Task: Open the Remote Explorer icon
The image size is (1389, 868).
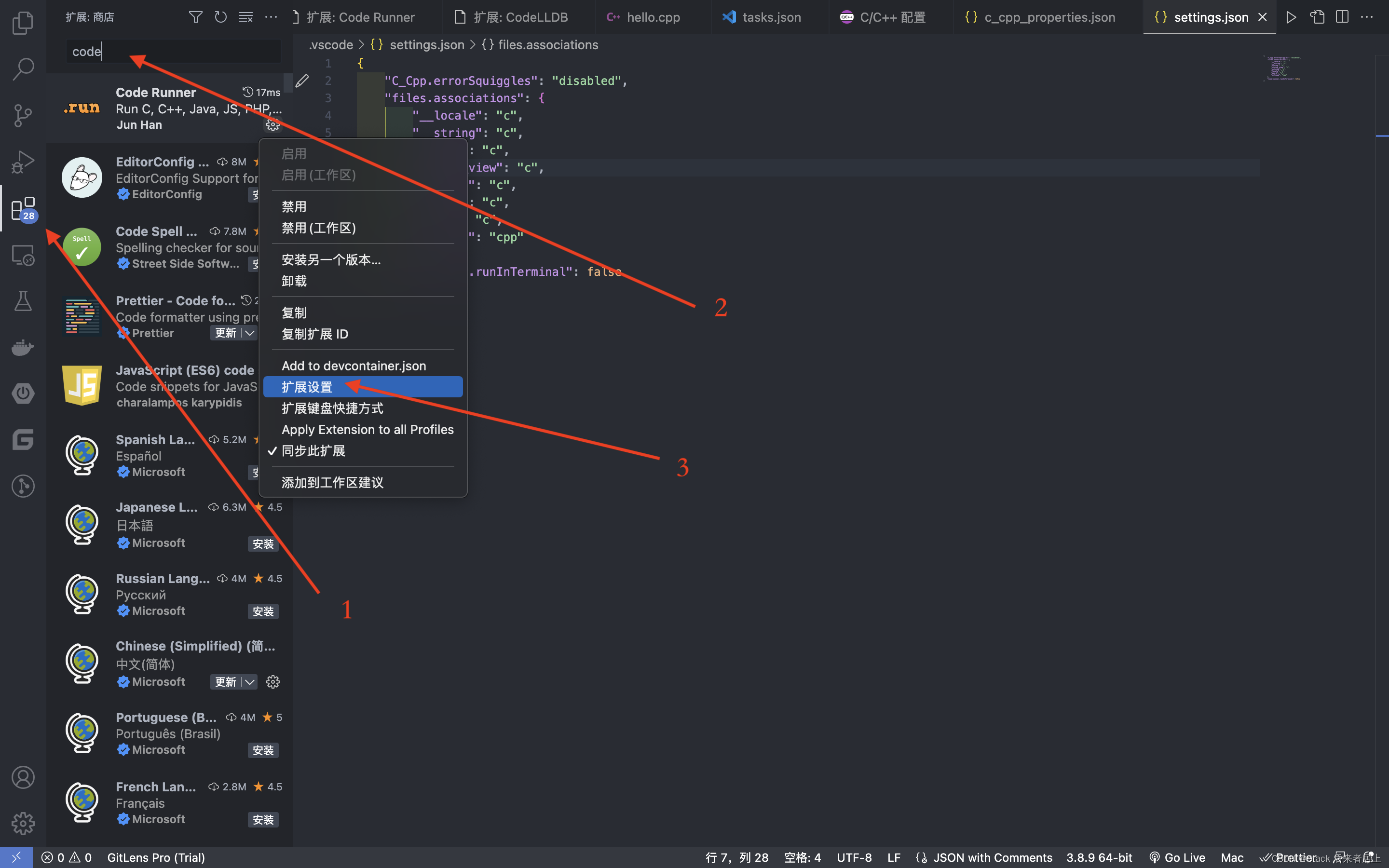Action: [x=23, y=255]
